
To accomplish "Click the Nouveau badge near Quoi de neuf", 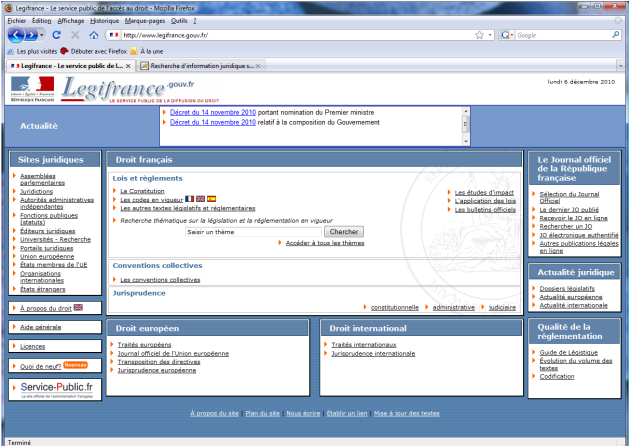I will pyautogui.click(x=75, y=365).
